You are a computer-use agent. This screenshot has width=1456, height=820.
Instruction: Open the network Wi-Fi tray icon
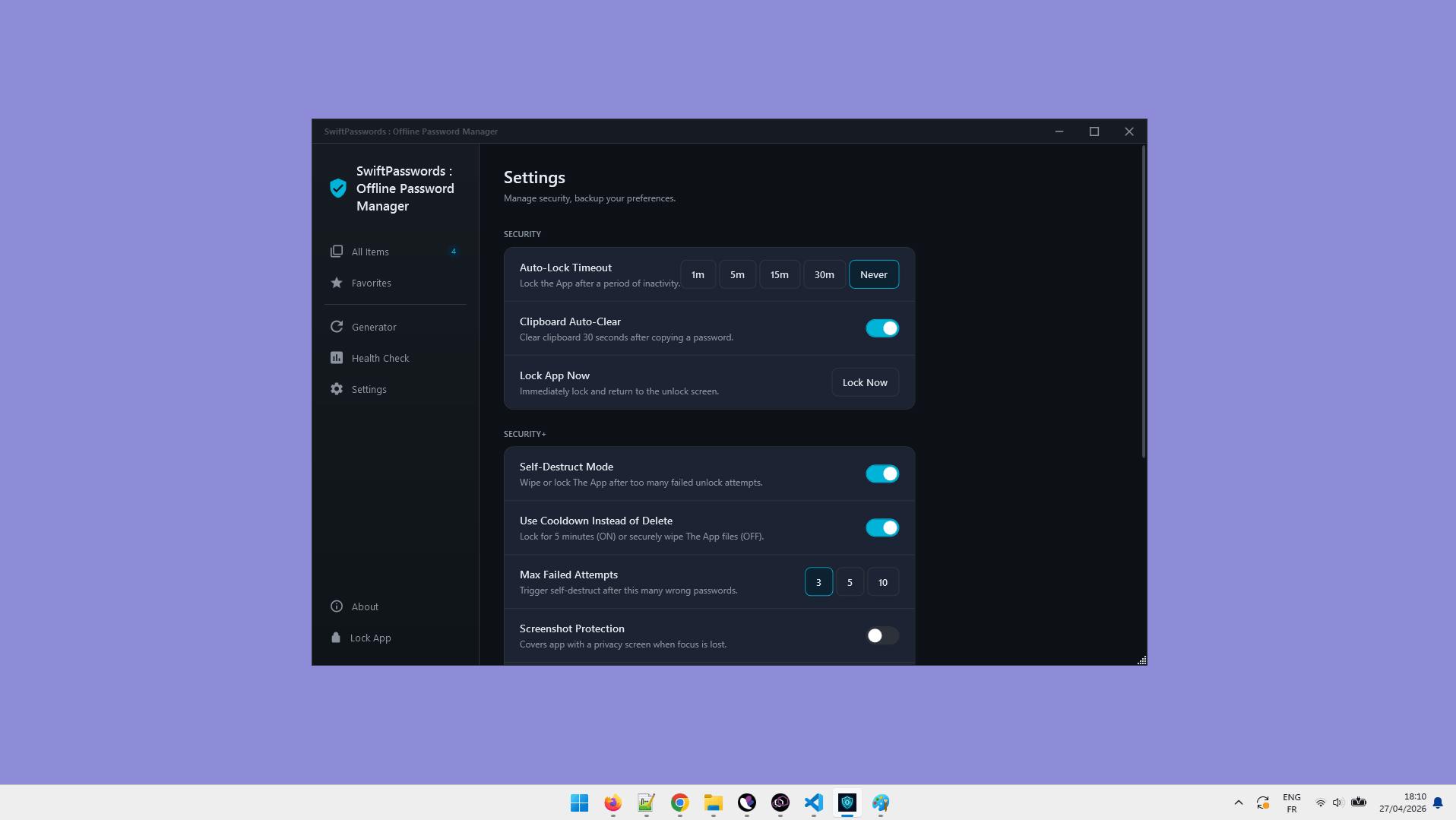click(1321, 803)
